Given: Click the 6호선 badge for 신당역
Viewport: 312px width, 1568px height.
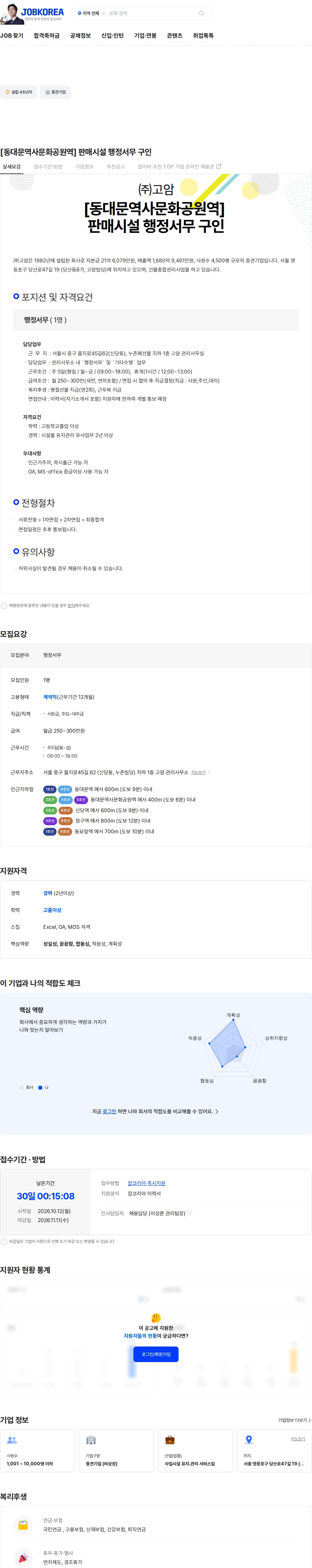Looking at the screenshot, I should 65,810.
